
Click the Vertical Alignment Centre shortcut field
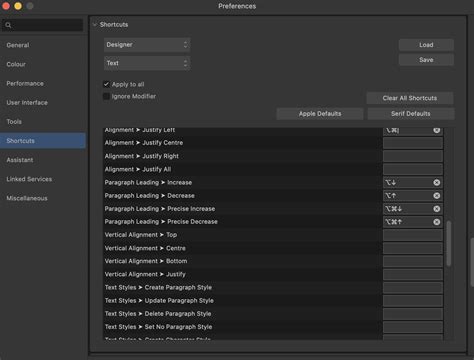coord(413,248)
